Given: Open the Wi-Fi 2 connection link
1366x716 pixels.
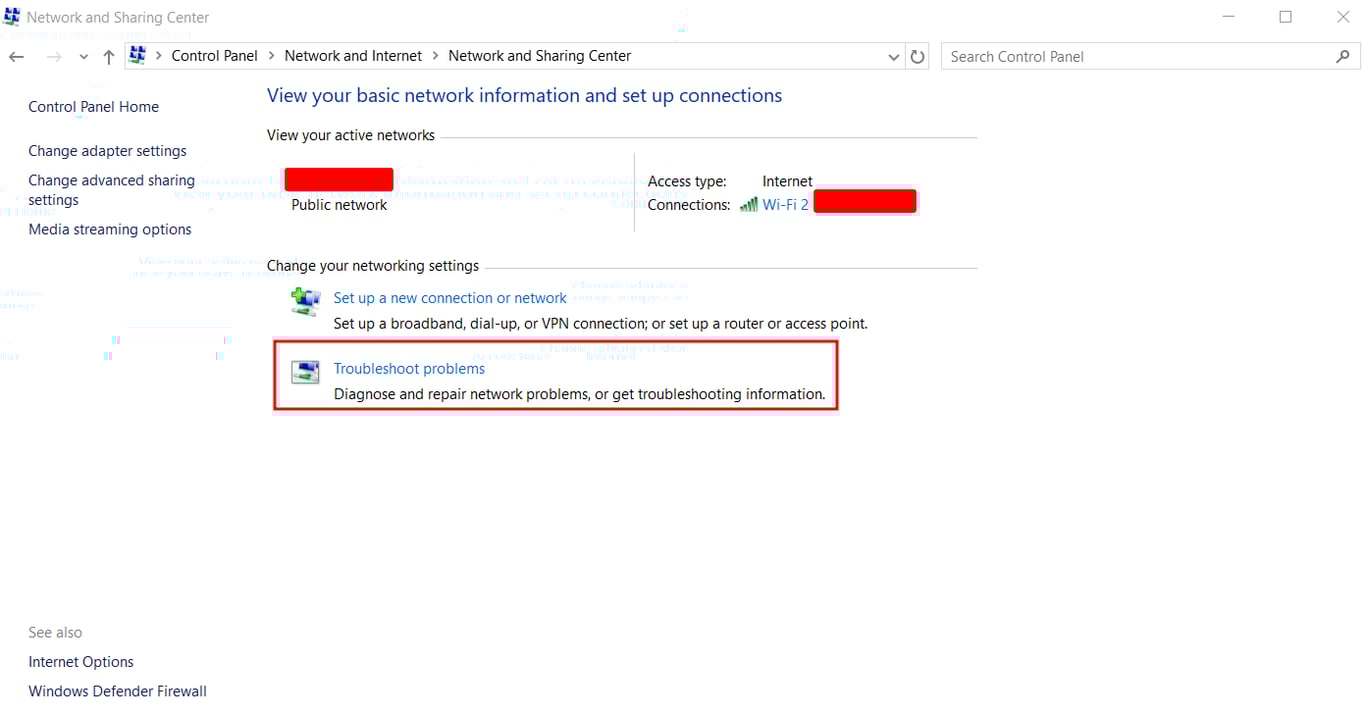Looking at the screenshot, I should point(785,204).
